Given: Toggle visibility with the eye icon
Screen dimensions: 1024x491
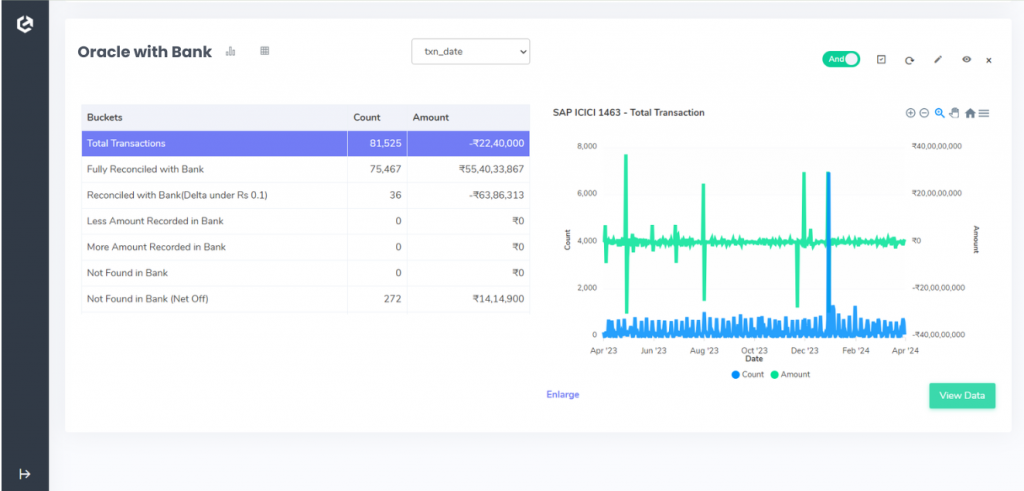Looking at the screenshot, I should pyautogui.click(x=967, y=59).
